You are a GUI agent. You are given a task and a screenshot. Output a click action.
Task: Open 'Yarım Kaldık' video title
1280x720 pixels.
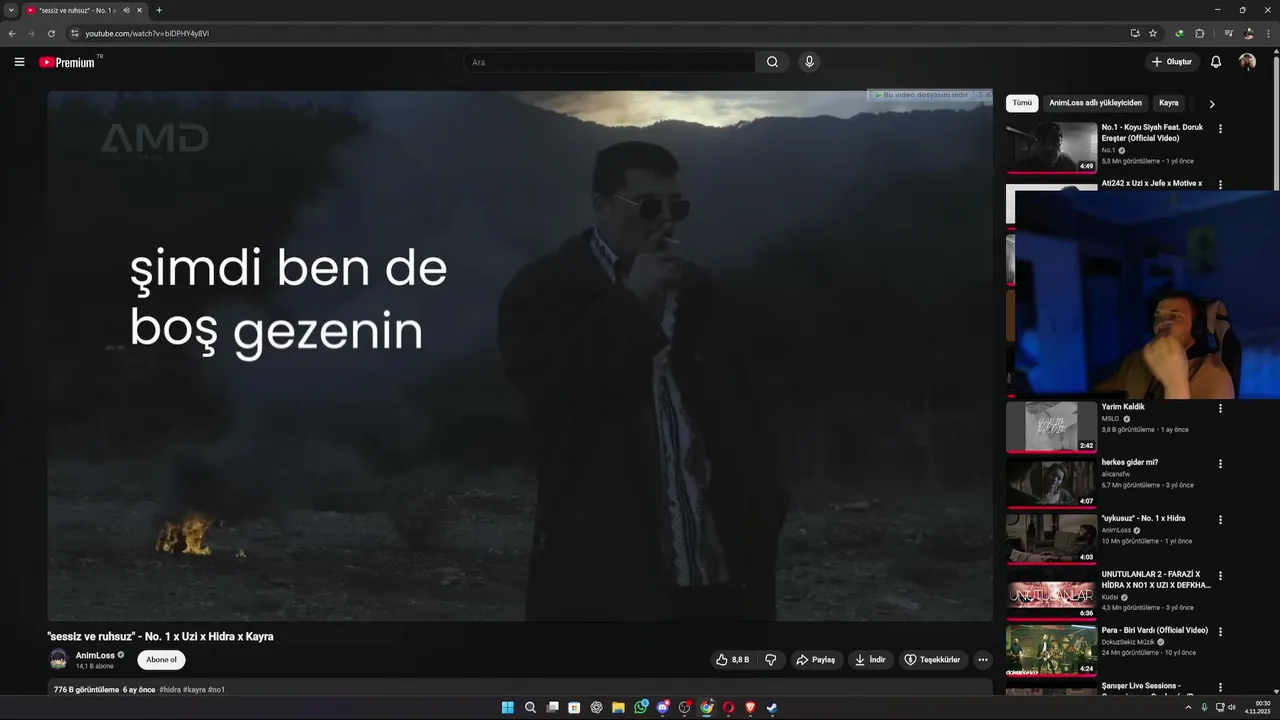pyautogui.click(x=1123, y=407)
